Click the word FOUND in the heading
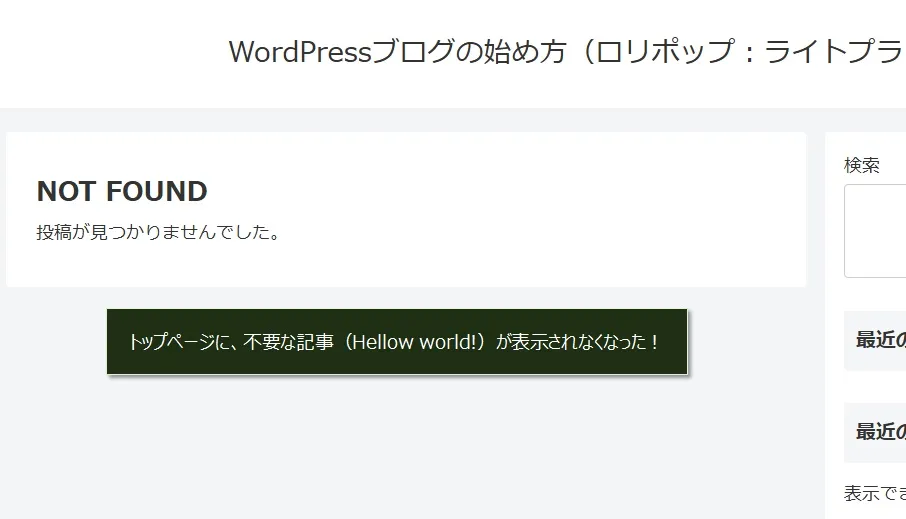Screen dimensions: 906x519 click(157, 191)
